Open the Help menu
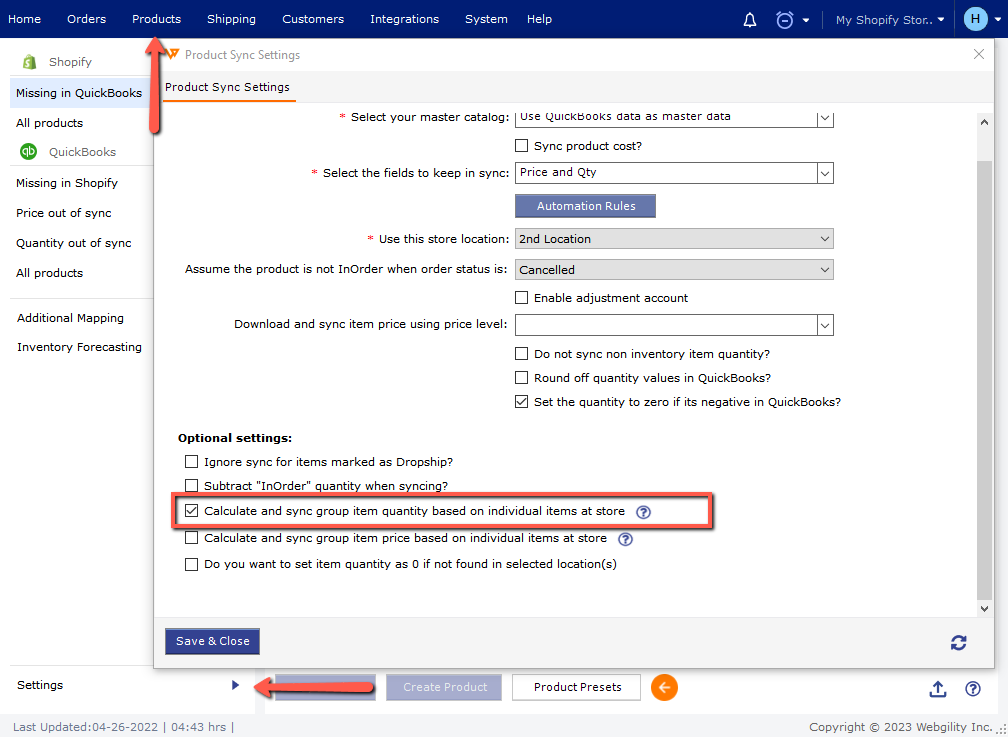Viewport: 1008px width, 737px height. point(539,19)
